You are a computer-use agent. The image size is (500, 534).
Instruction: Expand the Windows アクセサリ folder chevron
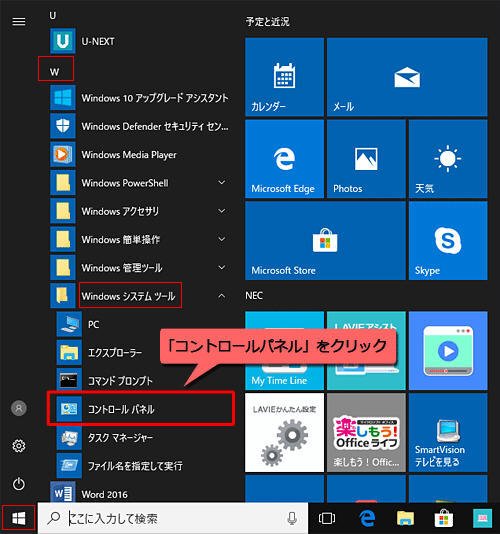(221, 211)
